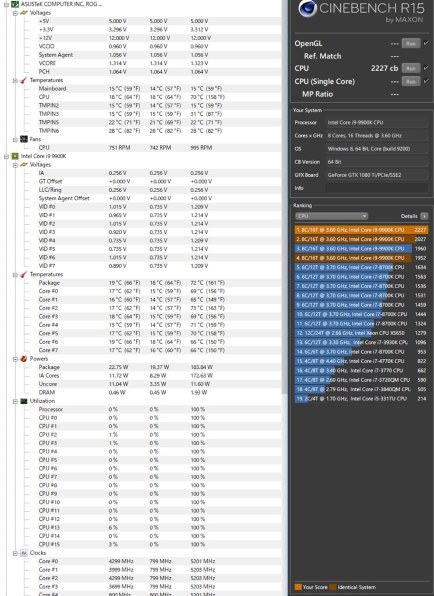Click the Utilization icon in the tree
The width and height of the screenshot is (434, 596).
click(24, 401)
